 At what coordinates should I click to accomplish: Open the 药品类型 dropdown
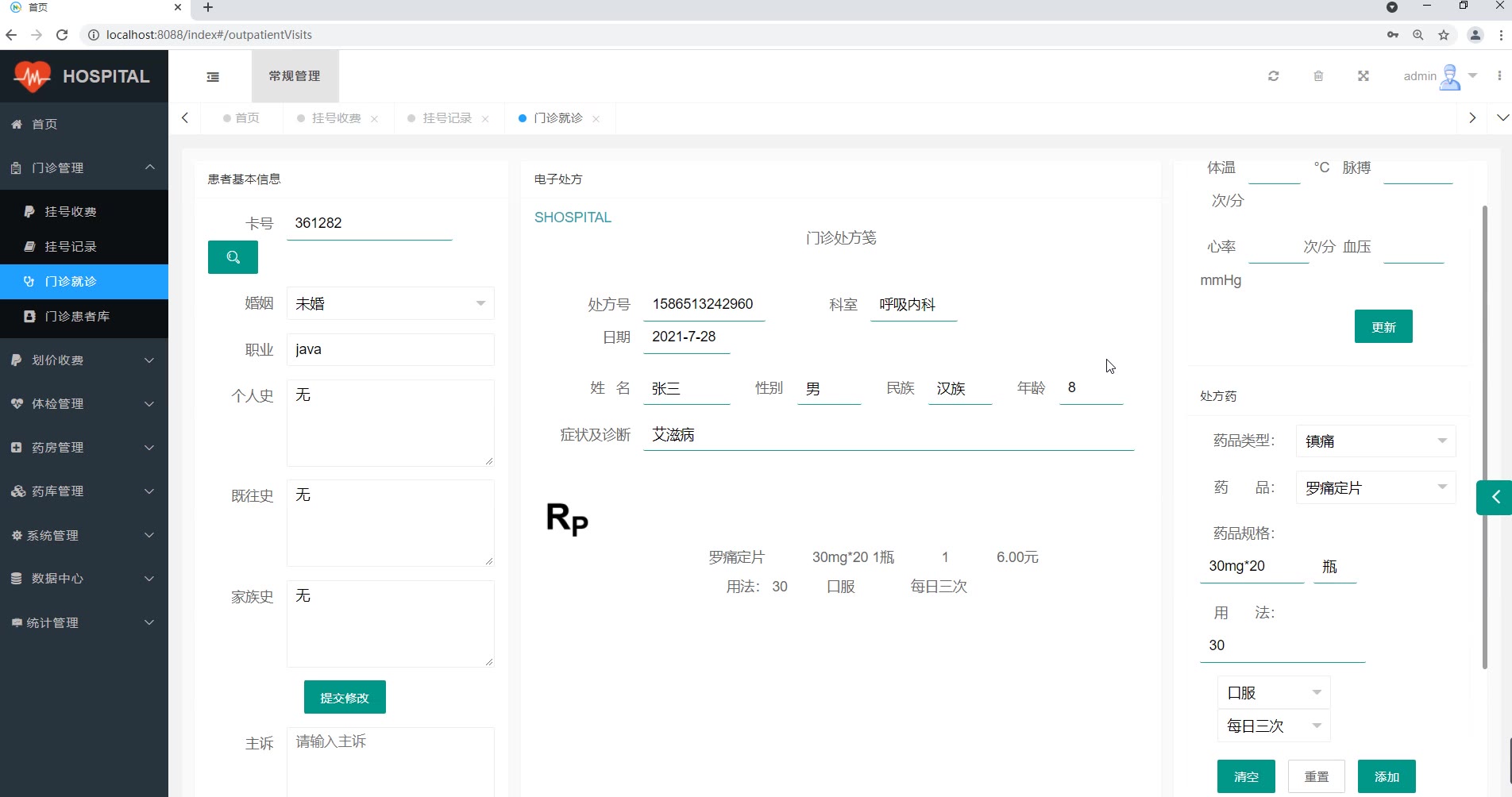(1375, 441)
